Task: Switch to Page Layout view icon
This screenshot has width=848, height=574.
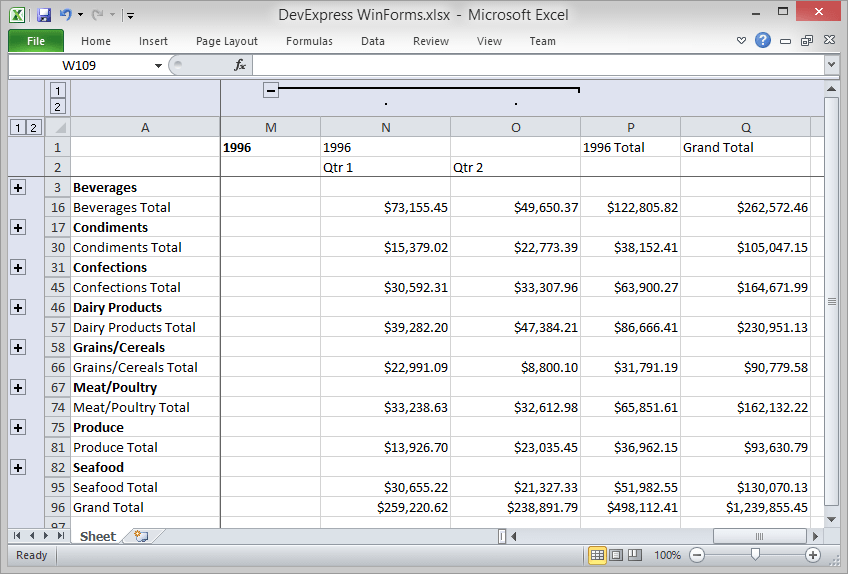Action: coord(616,555)
